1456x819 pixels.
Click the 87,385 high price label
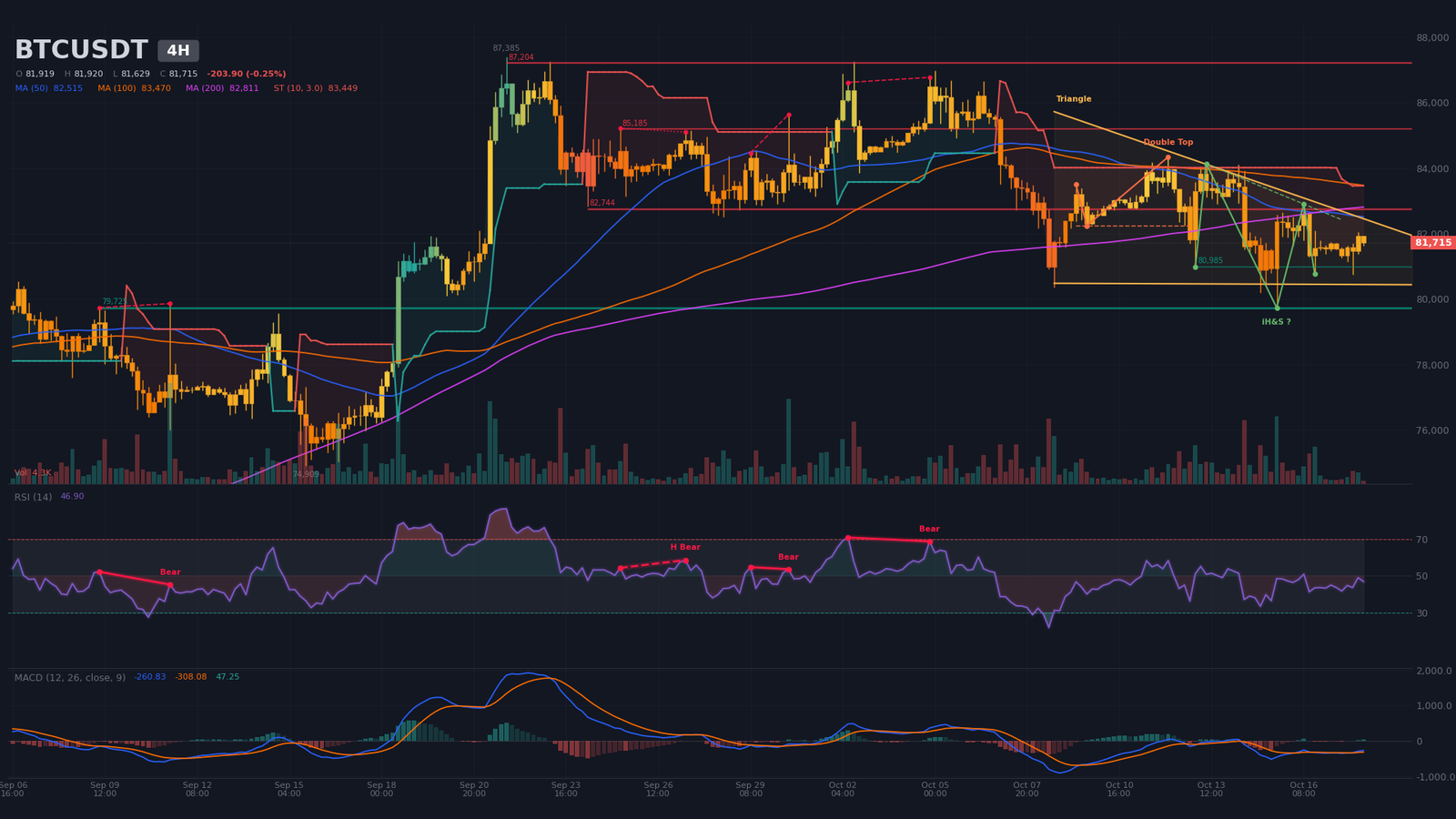click(506, 48)
